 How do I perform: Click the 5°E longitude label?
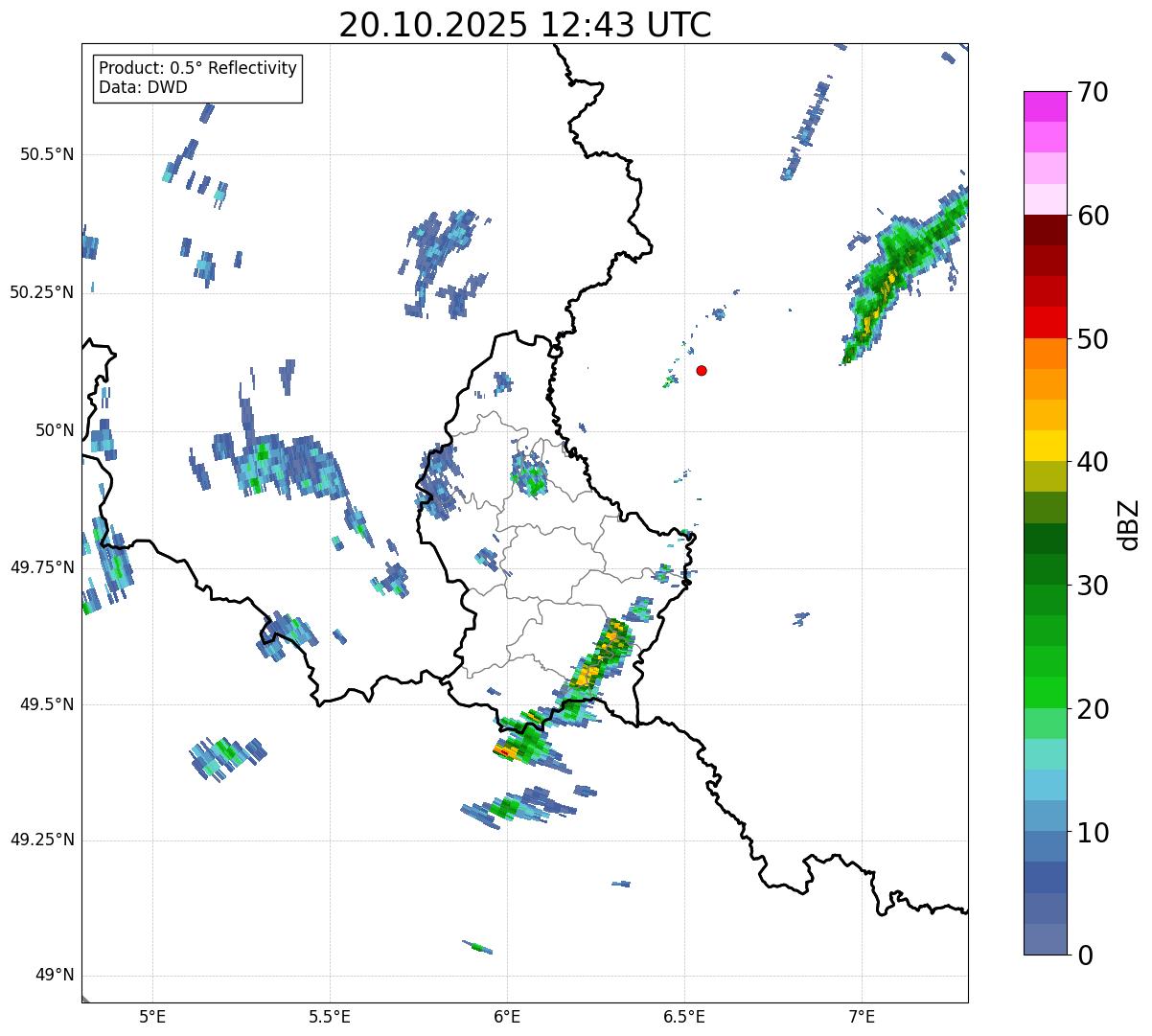tap(152, 1016)
